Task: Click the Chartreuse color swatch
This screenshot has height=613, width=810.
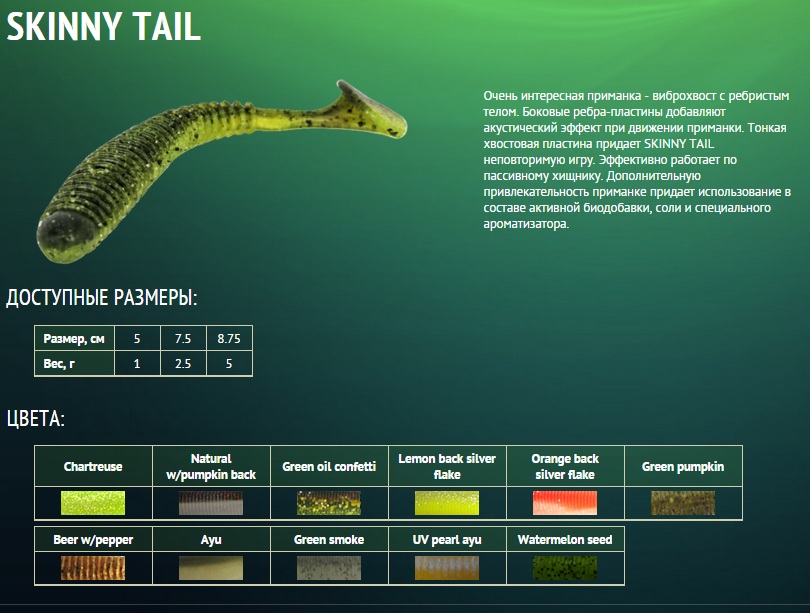Action: [x=93, y=502]
